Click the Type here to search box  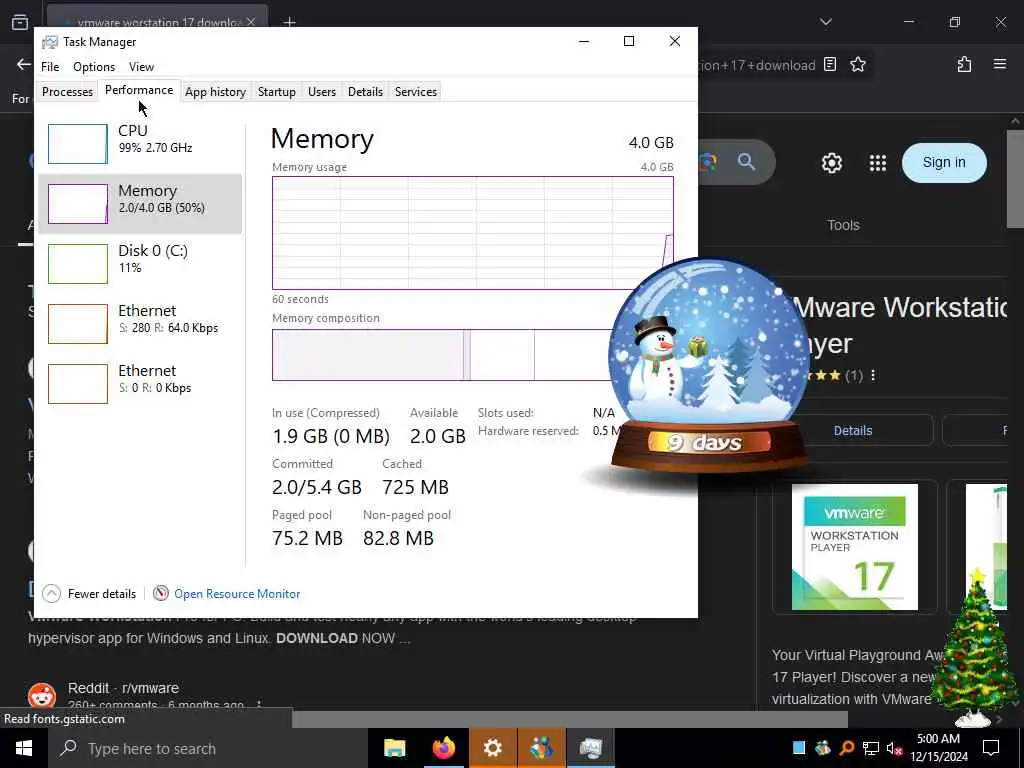coord(208,748)
